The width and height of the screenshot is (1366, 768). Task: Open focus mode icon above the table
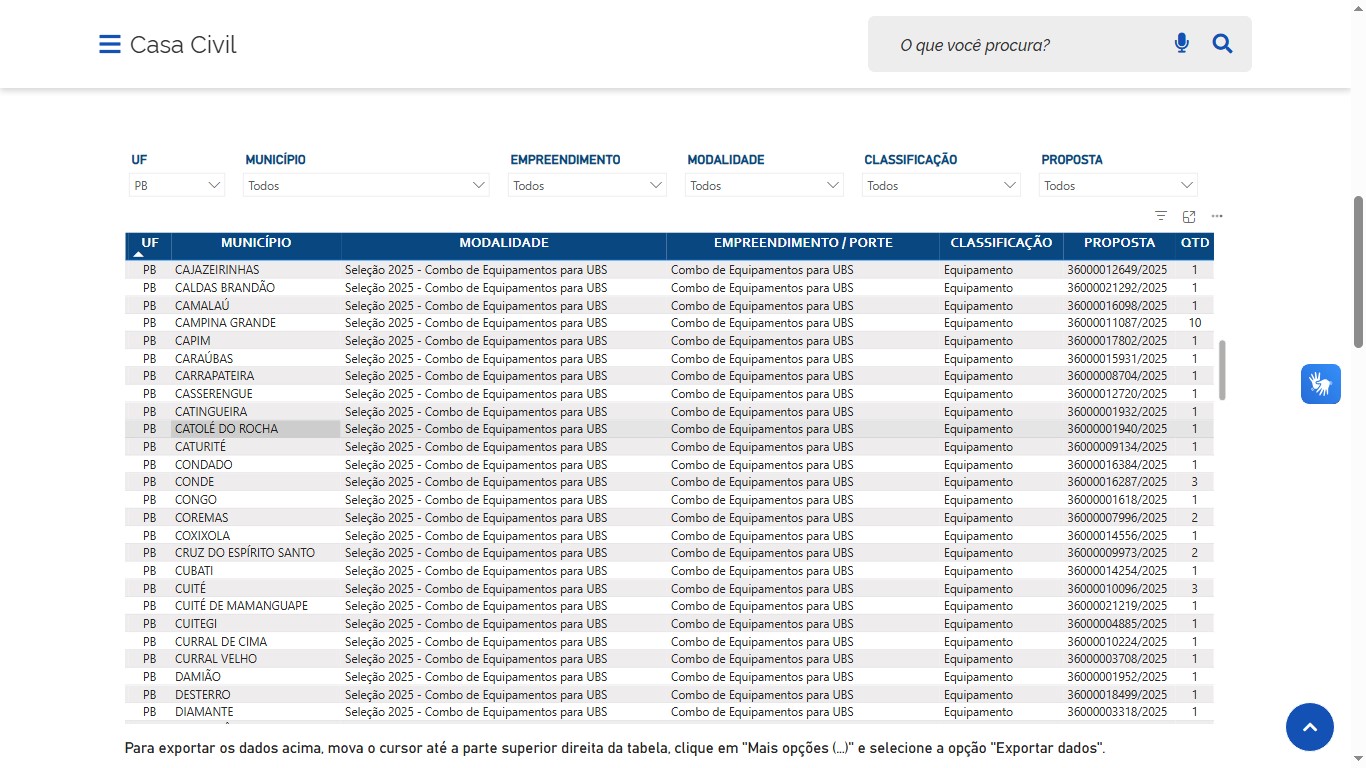1189,216
